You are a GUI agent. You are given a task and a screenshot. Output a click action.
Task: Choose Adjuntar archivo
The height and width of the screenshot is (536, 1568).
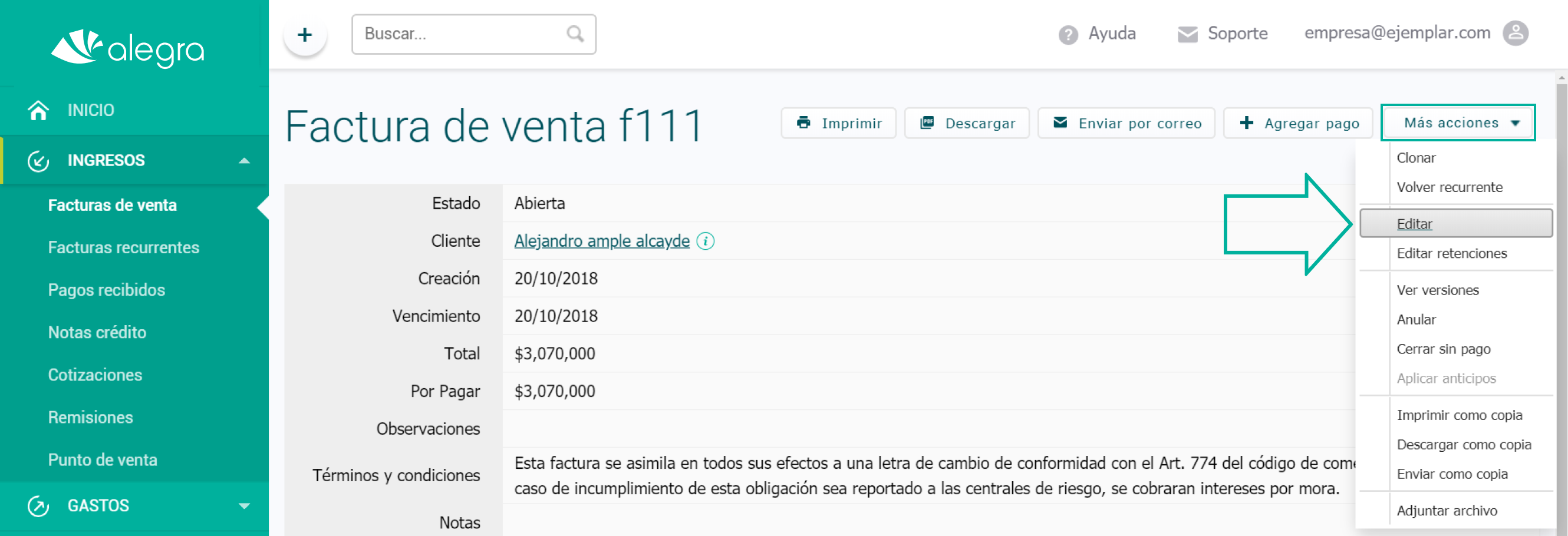click(x=1446, y=511)
